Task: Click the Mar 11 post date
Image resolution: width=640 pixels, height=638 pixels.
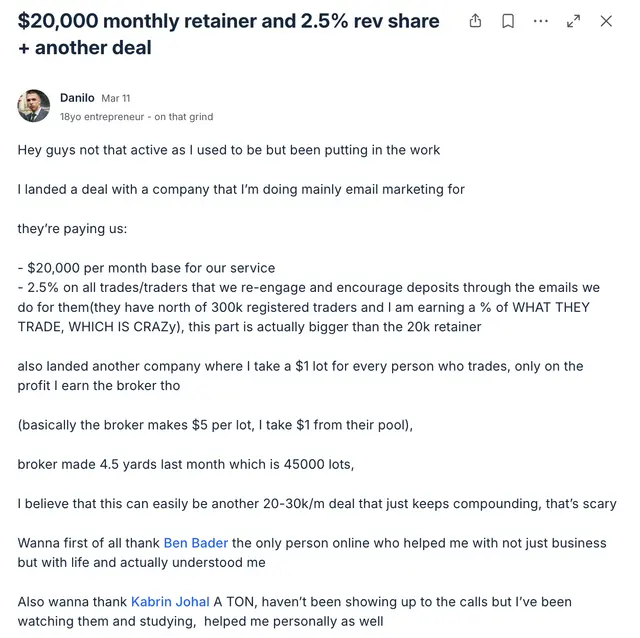Action: point(116,98)
